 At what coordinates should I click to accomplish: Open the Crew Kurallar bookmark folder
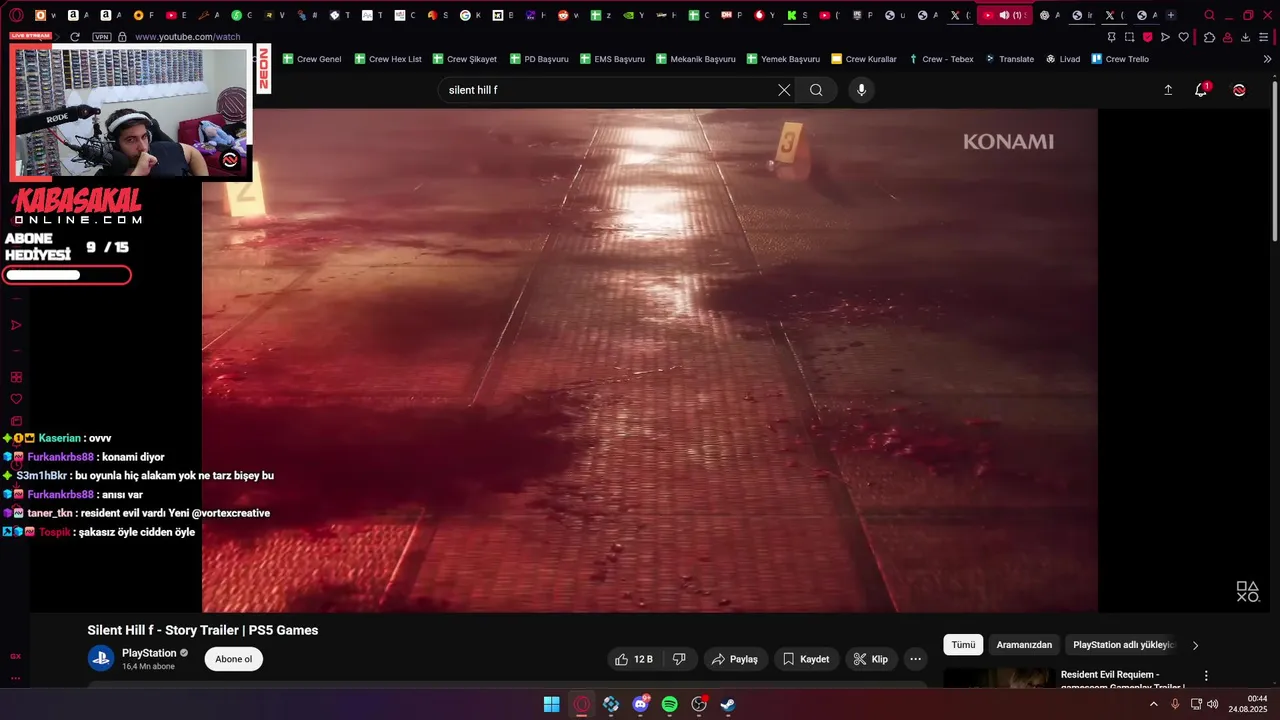coord(864,59)
